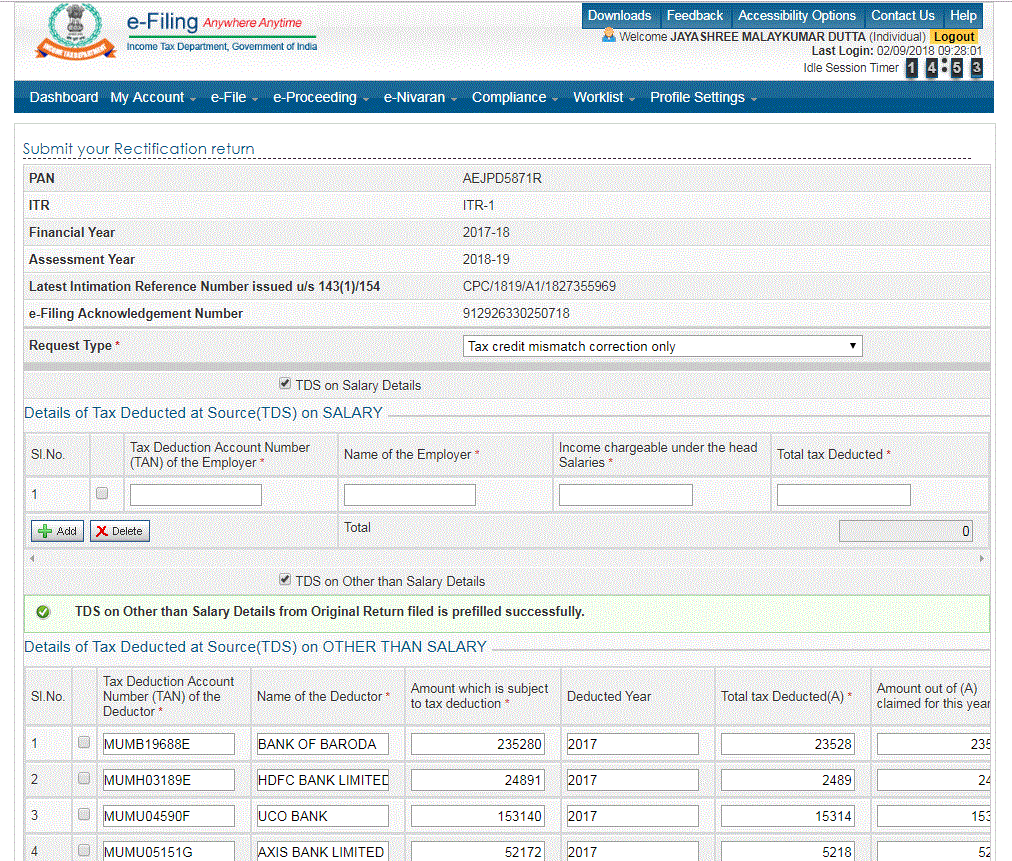Click the salary Total field showing 0
Screen dimensions: 1012x861
click(x=906, y=531)
